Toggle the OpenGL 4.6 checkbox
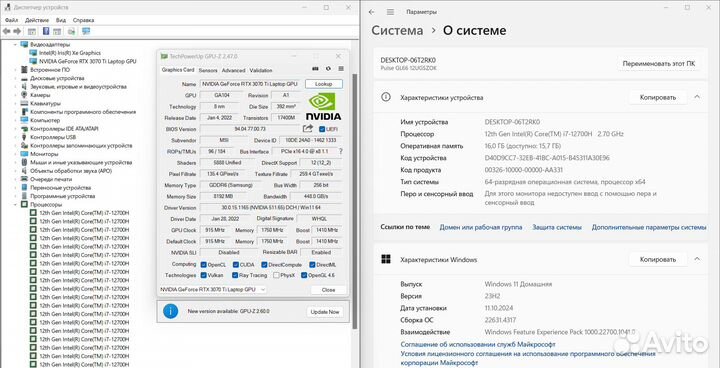This screenshot has width=720, height=368. click(x=304, y=275)
